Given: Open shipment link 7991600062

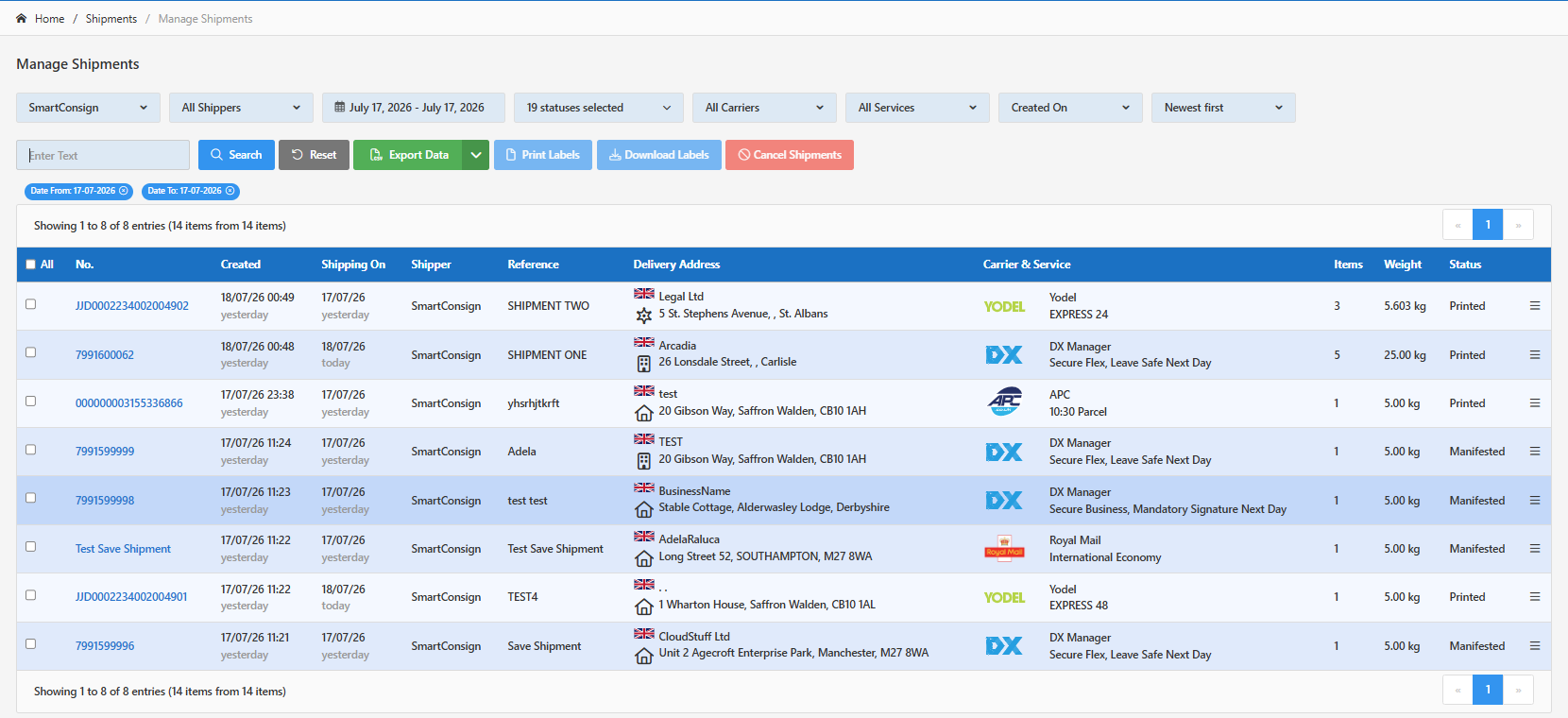Looking at the screenshot, I should click(x=105, y=355).
